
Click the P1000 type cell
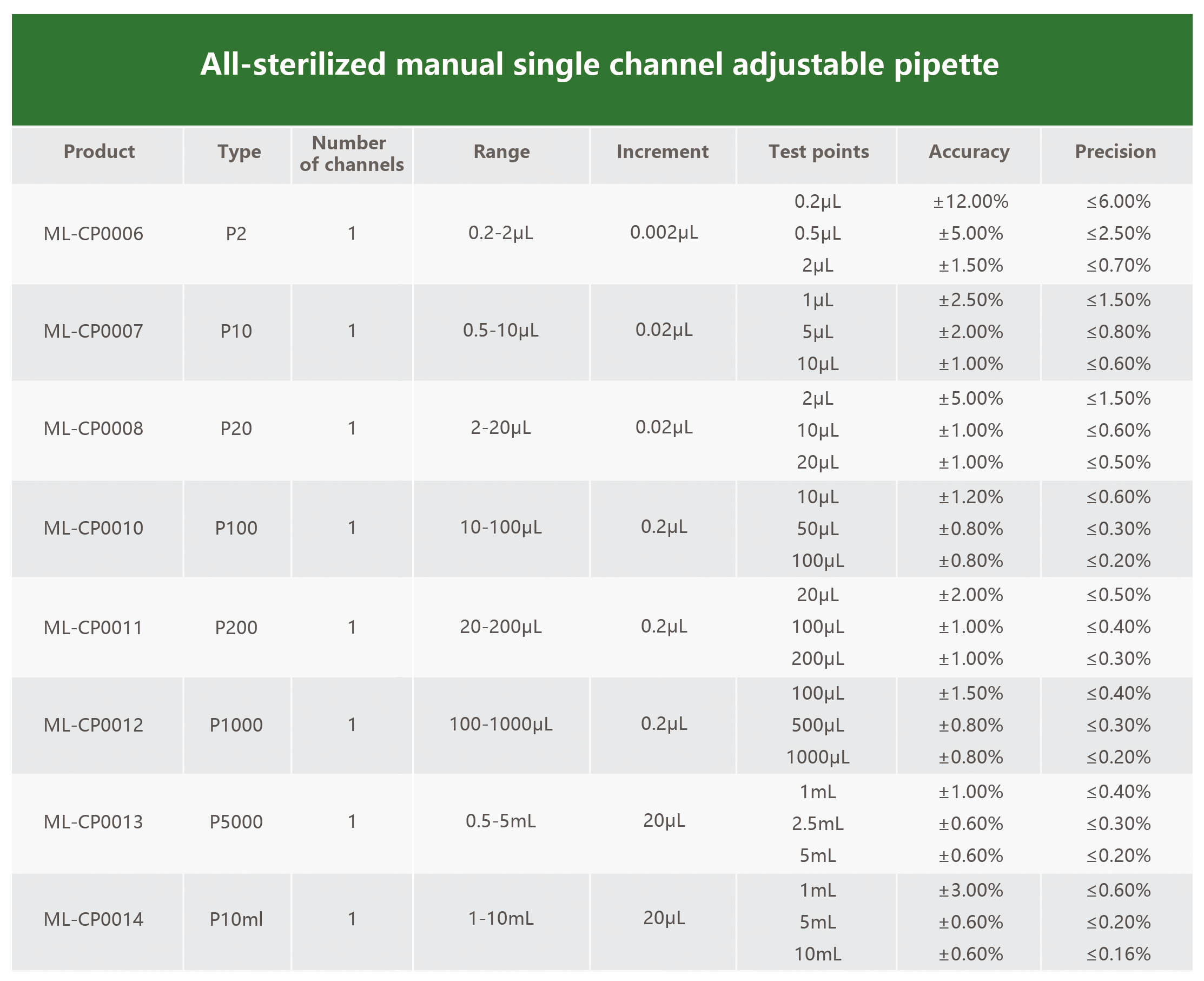(236, 725)
